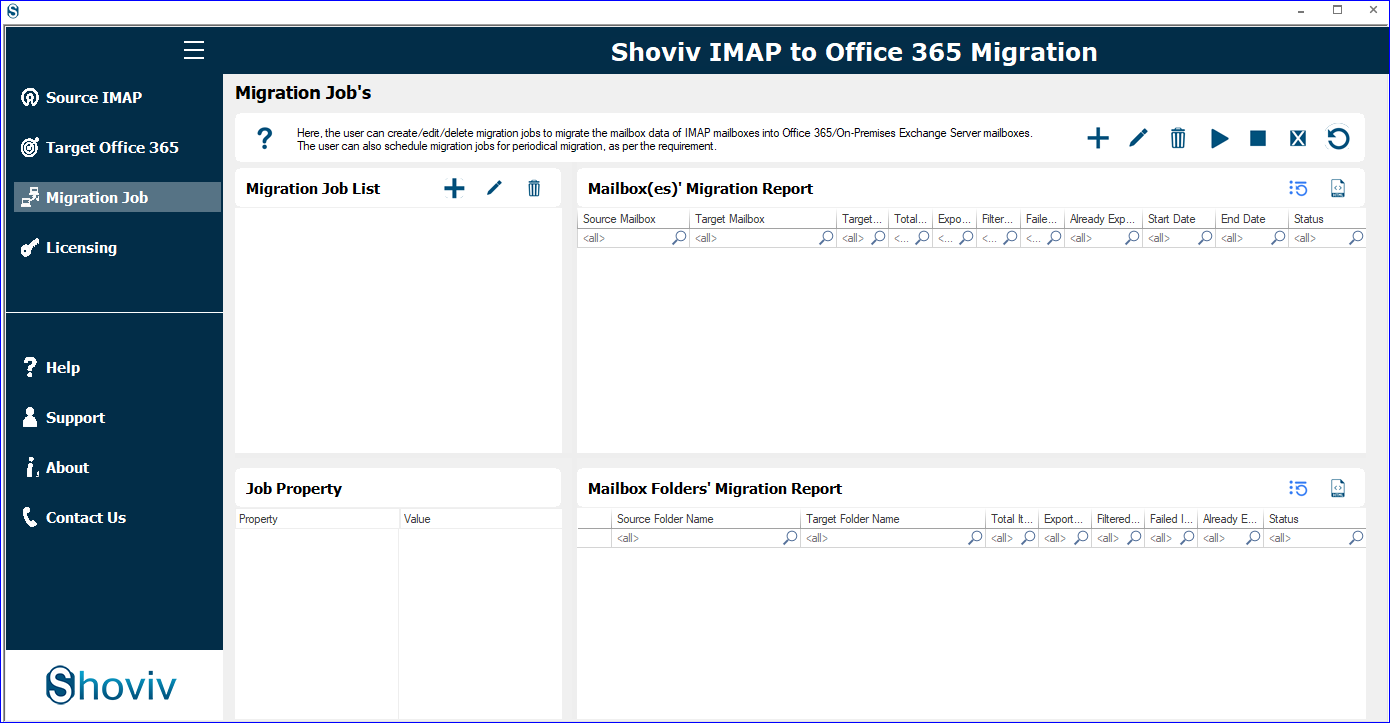Sort by End Date column header
Viewport: 1390px width, 723px height.
point(1252,219)
